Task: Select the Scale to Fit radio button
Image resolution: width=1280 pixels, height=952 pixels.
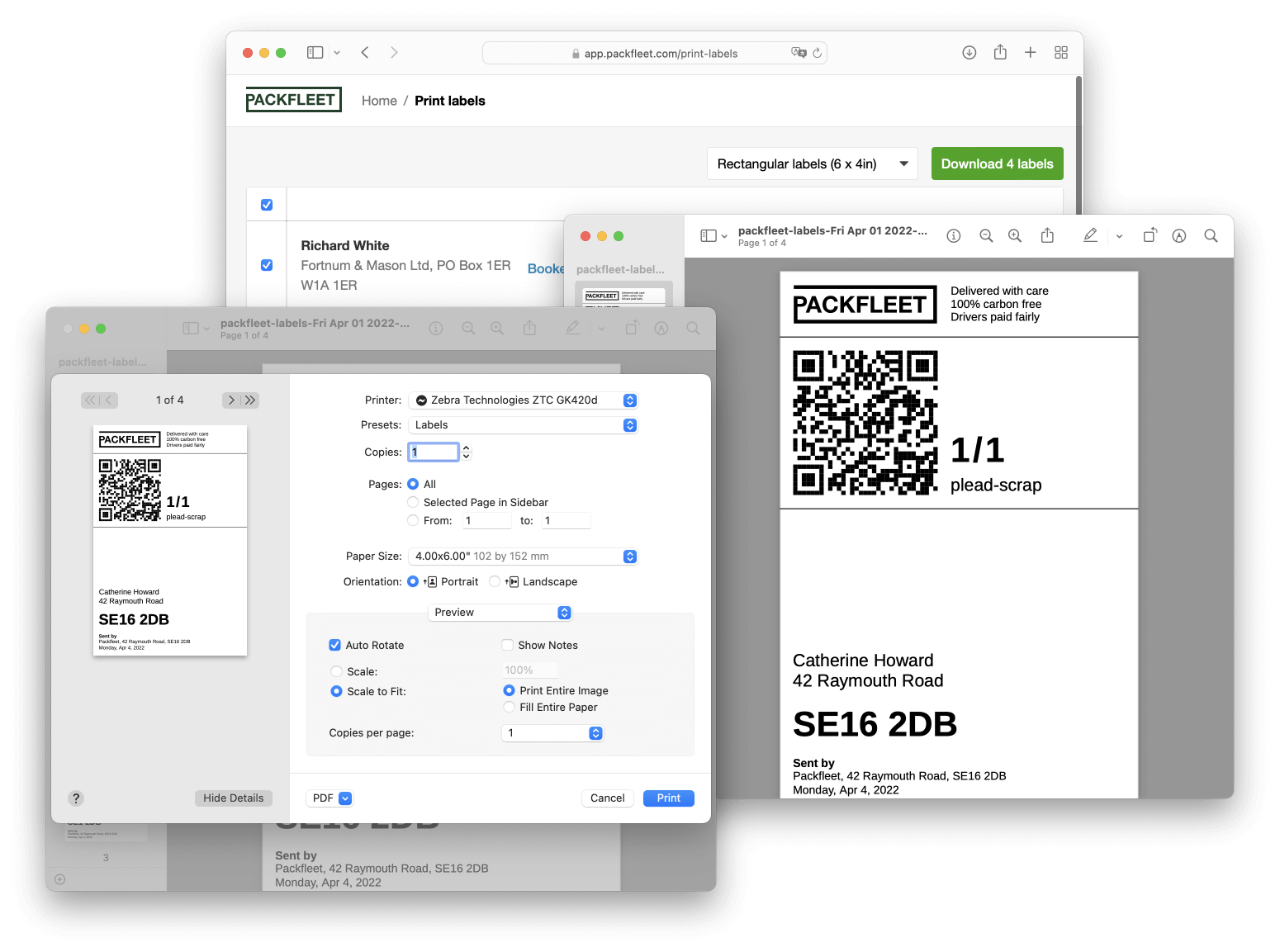Action: [x=336, y=692]
